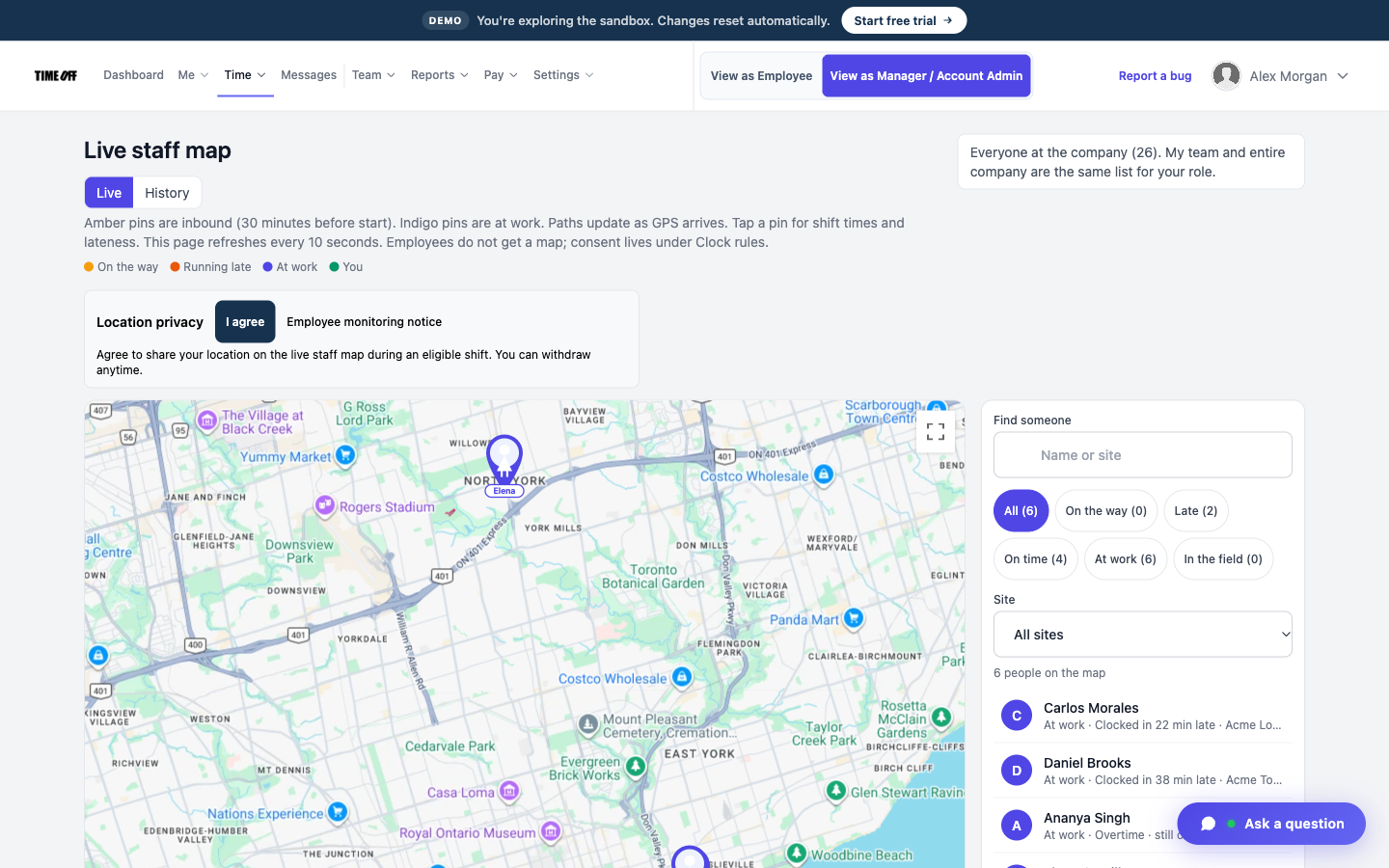This screenshot has width=1389, height=868.
Task: Filter list by Late (2)
Action: pos(1196,511)
